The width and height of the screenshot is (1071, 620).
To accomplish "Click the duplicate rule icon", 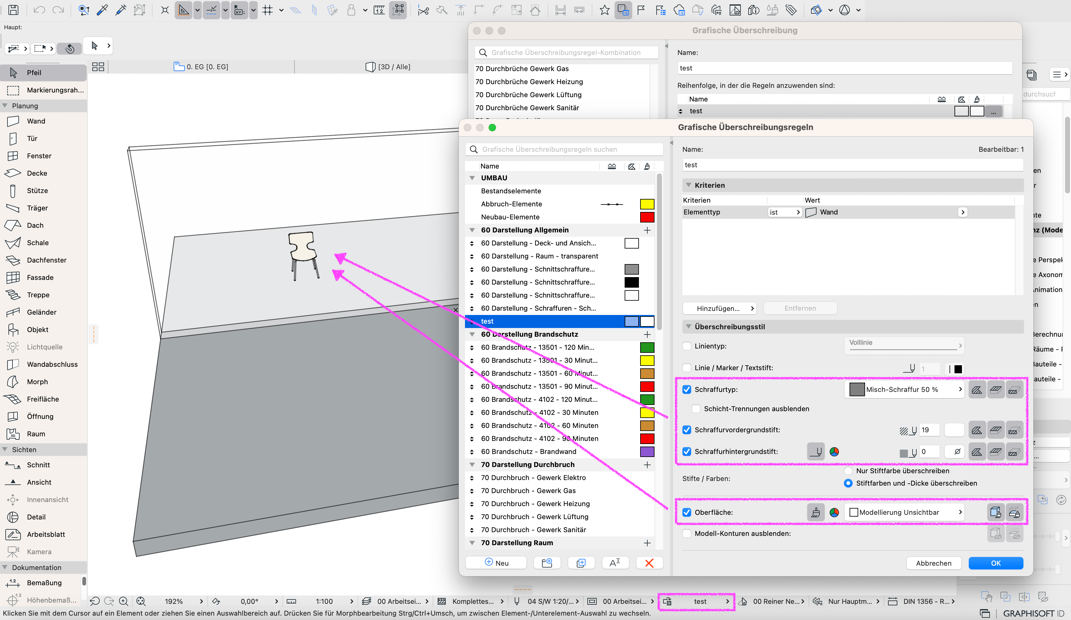I will (x=581, y=563).
